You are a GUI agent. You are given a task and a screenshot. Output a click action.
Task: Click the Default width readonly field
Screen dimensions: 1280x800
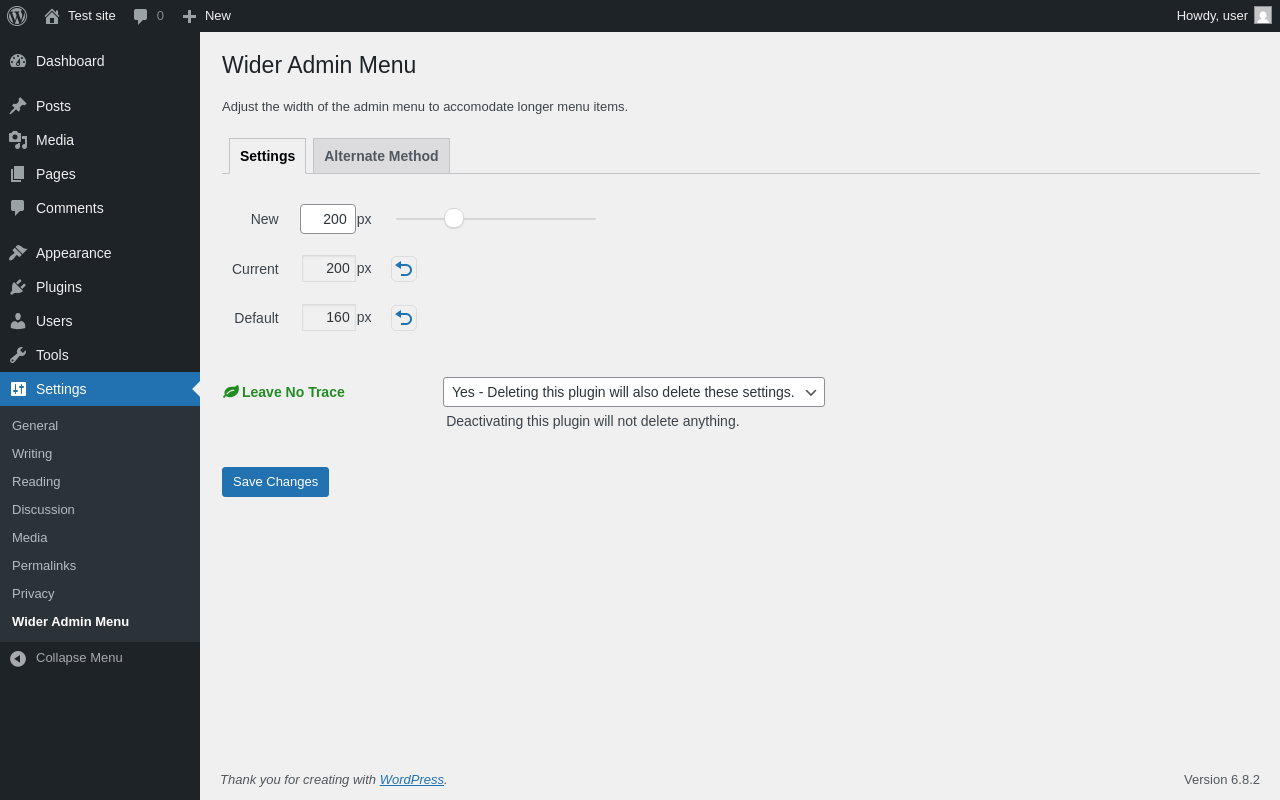point(329,318)
